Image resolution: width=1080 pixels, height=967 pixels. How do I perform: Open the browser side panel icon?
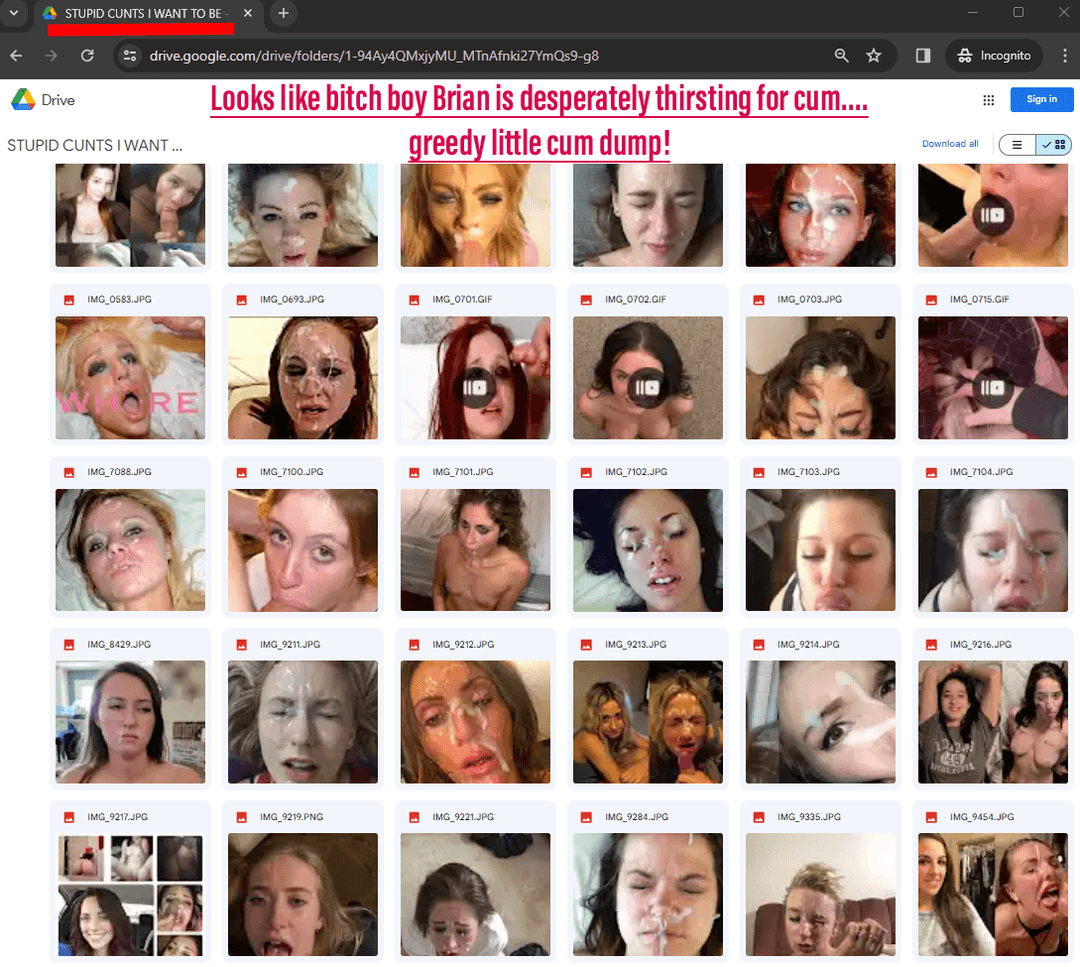tap(923, 56)
